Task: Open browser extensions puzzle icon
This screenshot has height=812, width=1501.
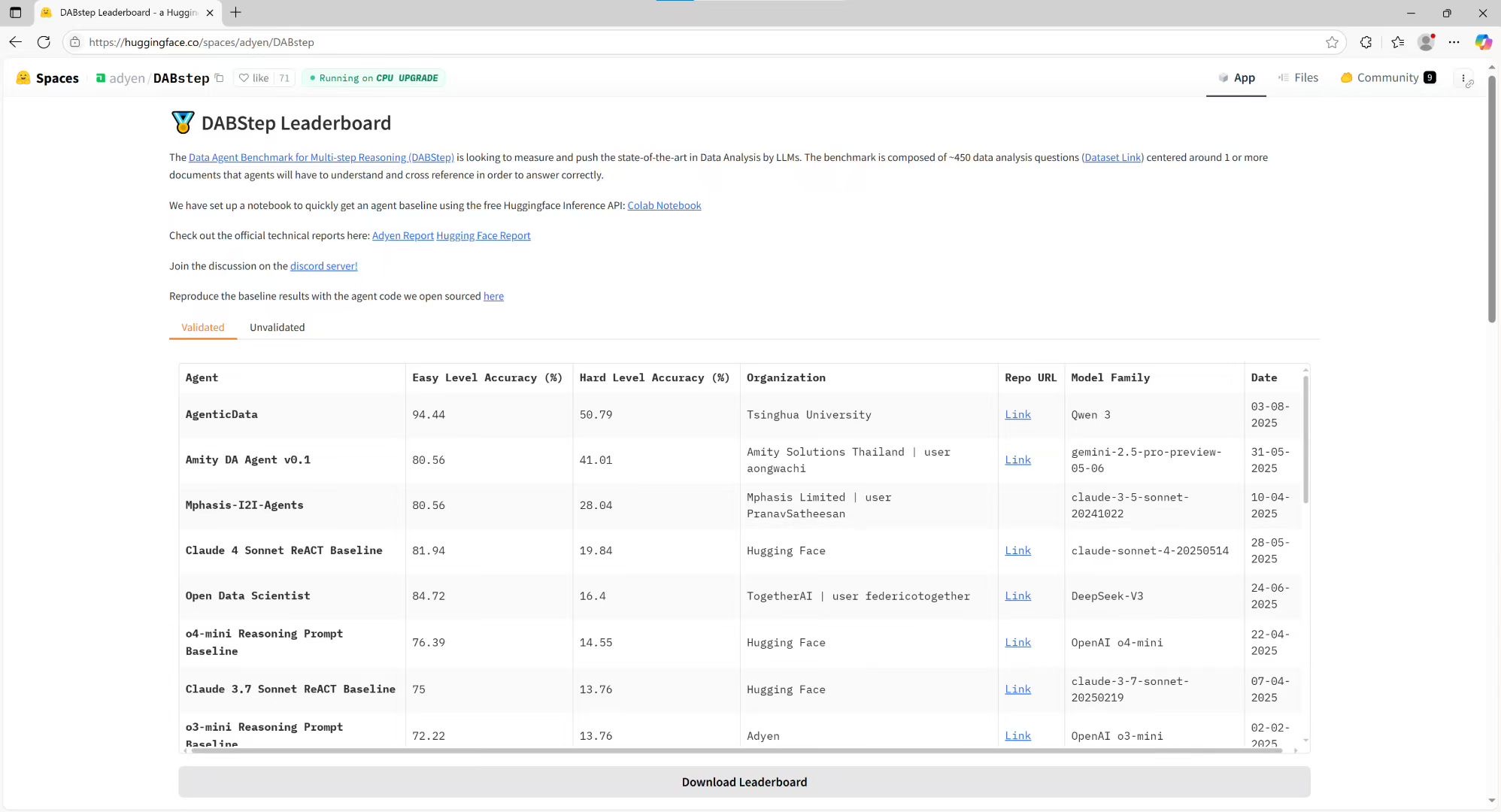Action: coord(1366,42)
